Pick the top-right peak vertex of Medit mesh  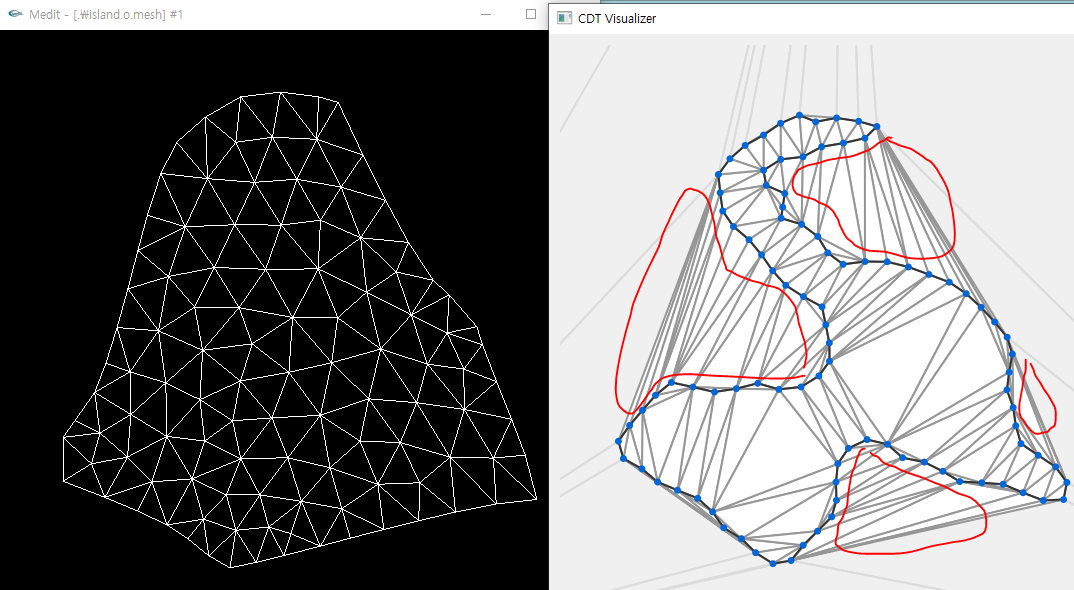[x=345, y=101]
